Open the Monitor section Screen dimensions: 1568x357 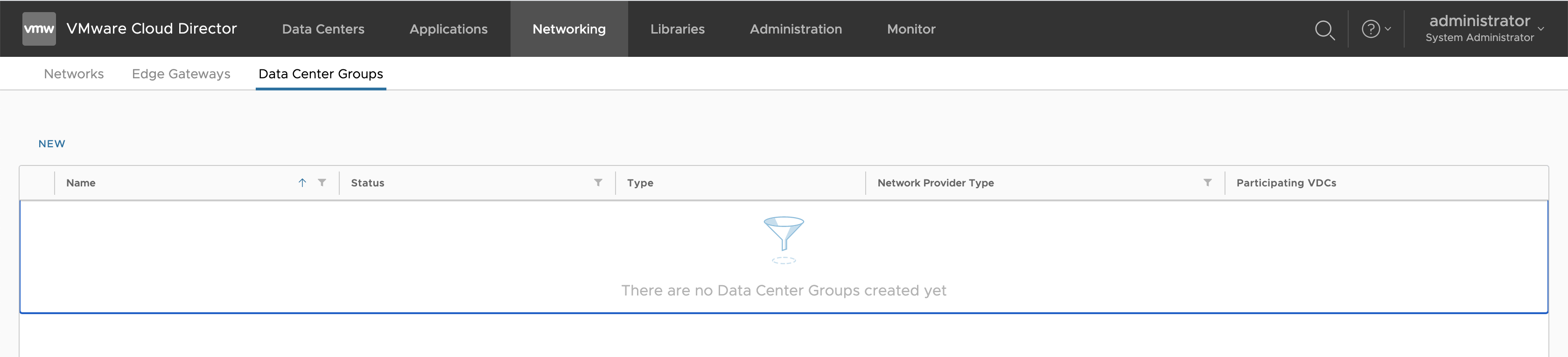click(x=910, y=28)
